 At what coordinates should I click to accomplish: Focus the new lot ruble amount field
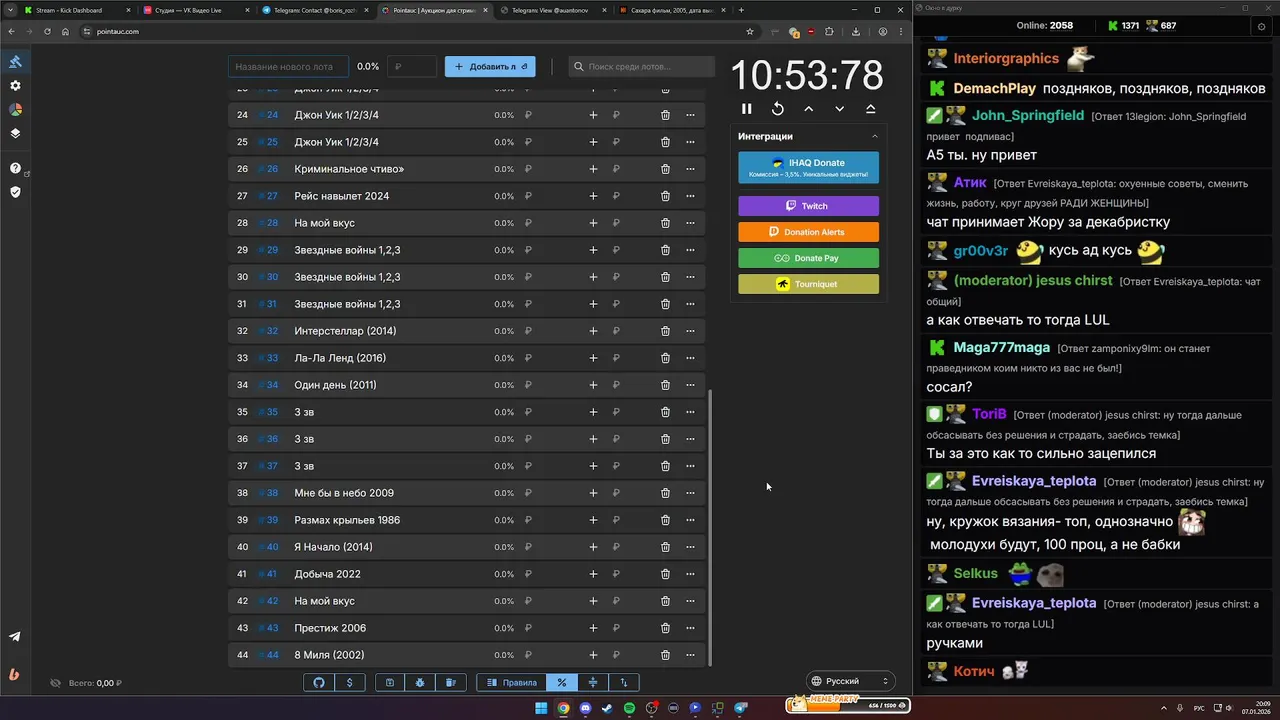[412, 67]
